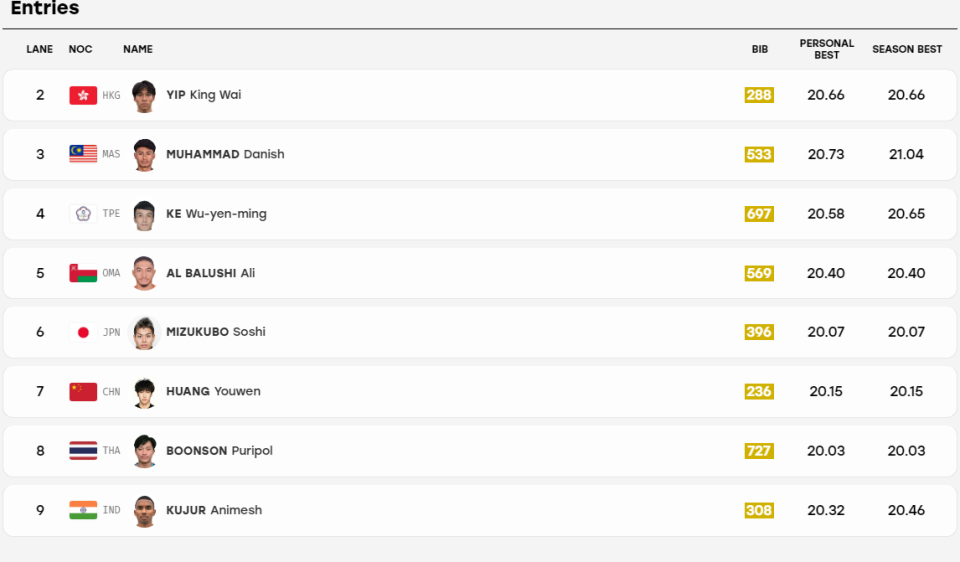Click lane number 9
The height and width of the screenshot is (562, 960).
(40, 510)
